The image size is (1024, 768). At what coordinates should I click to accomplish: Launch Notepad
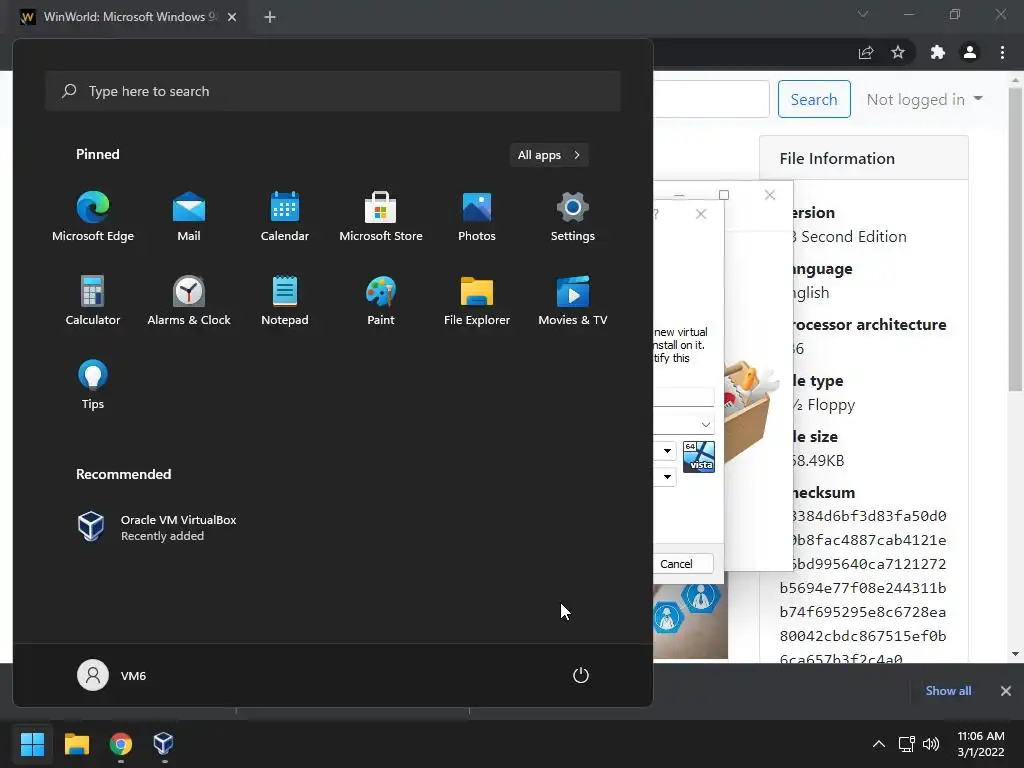tap(285, 300)
